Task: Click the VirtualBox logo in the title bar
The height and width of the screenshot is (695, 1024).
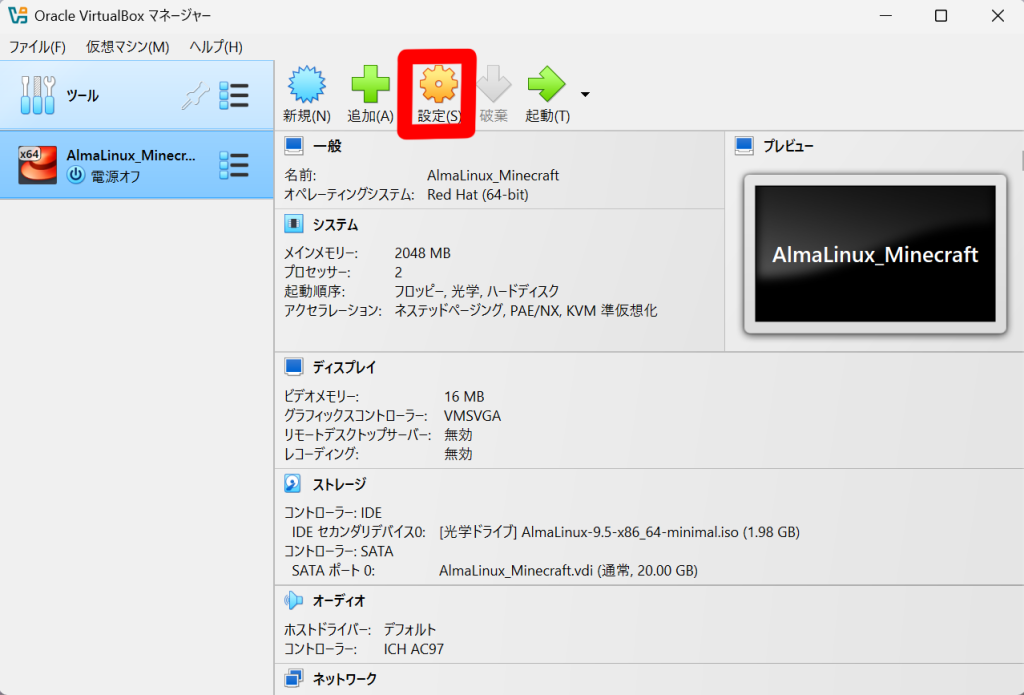Action: point(18,15)
